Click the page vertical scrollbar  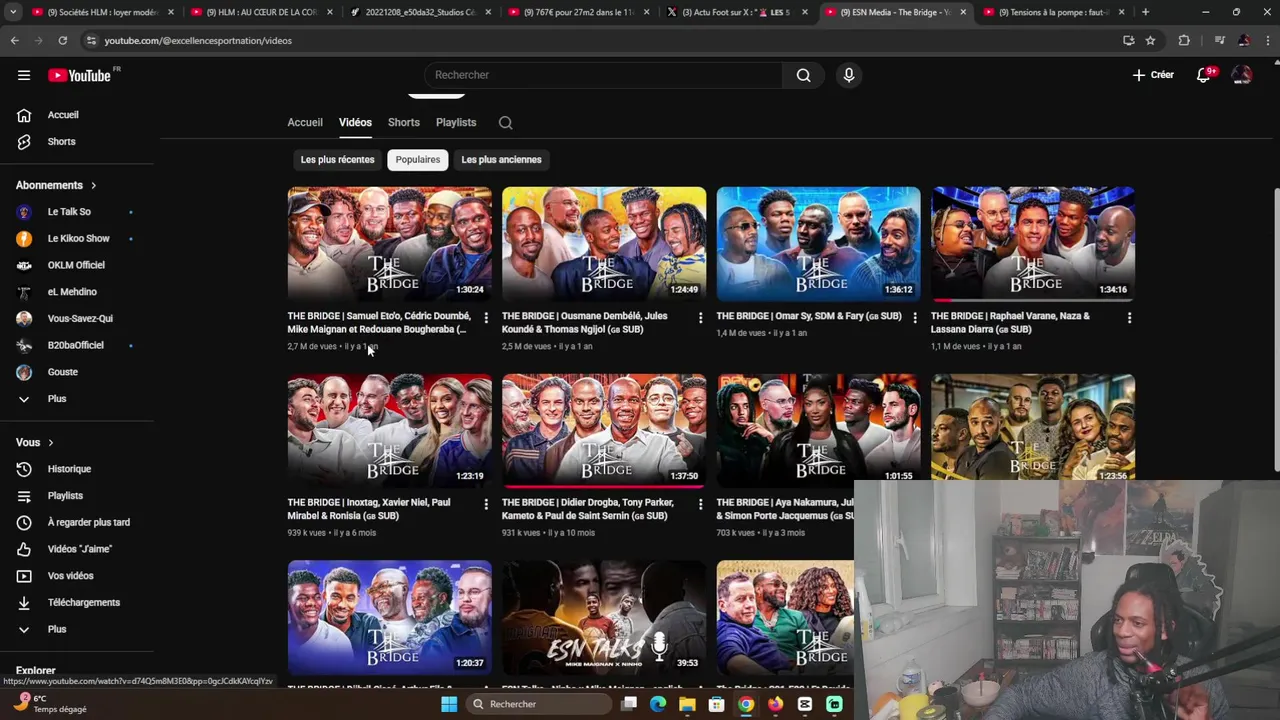(1275, 330)
